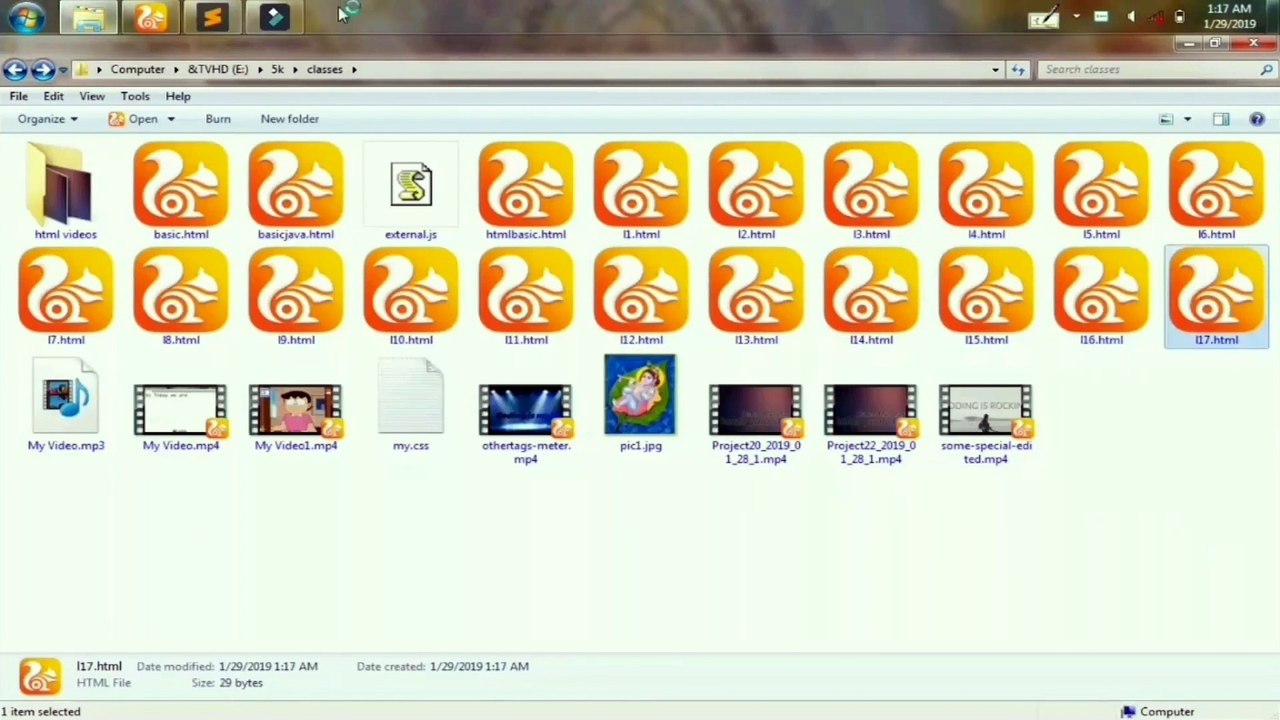The width and height of the screenshot is (1280, 720).
Task: Open the html videos folder
Action: click(65, 192)
